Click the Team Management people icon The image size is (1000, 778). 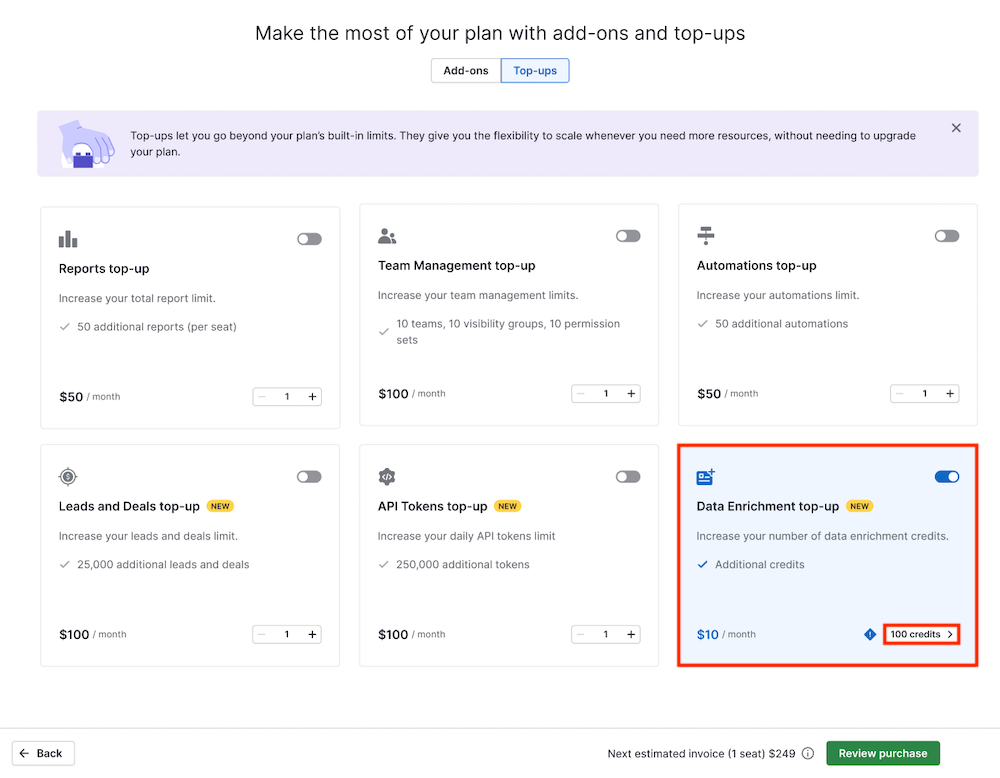pyautogui.click(x=387, y=236)
